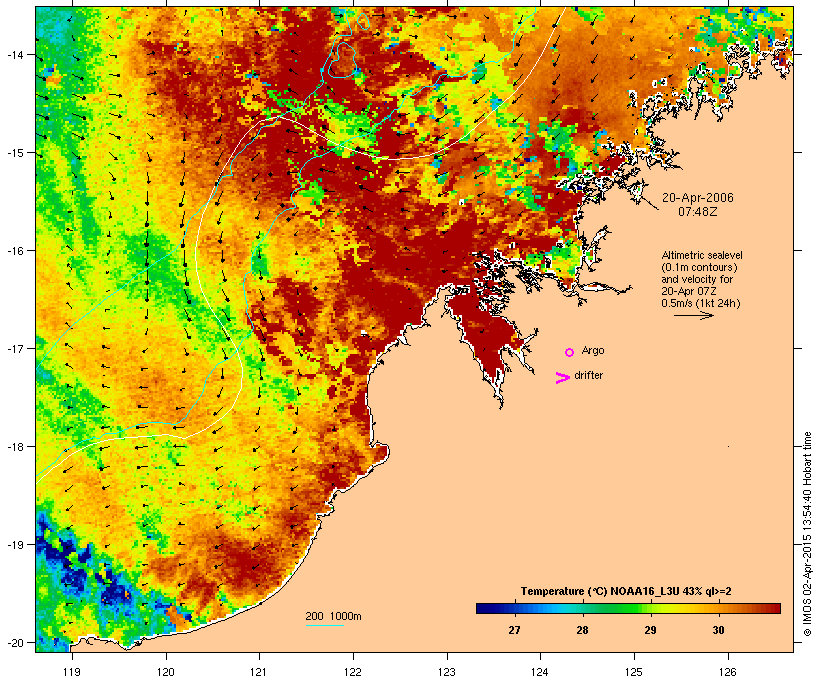Click the 'Altimetric sealevel' text line
820x680 pixels.
click(x=702, y=255)
